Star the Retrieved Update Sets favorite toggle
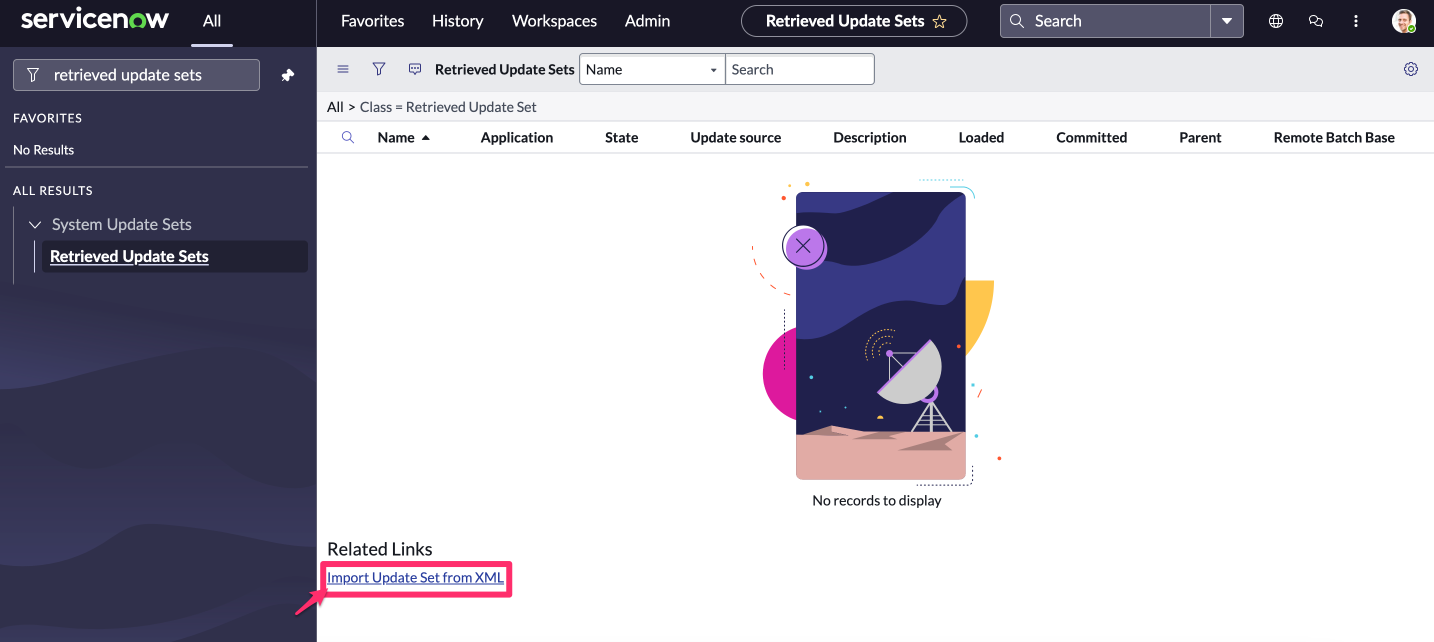The width and height of the screenshot is (1434, 642). pos(938,20)
